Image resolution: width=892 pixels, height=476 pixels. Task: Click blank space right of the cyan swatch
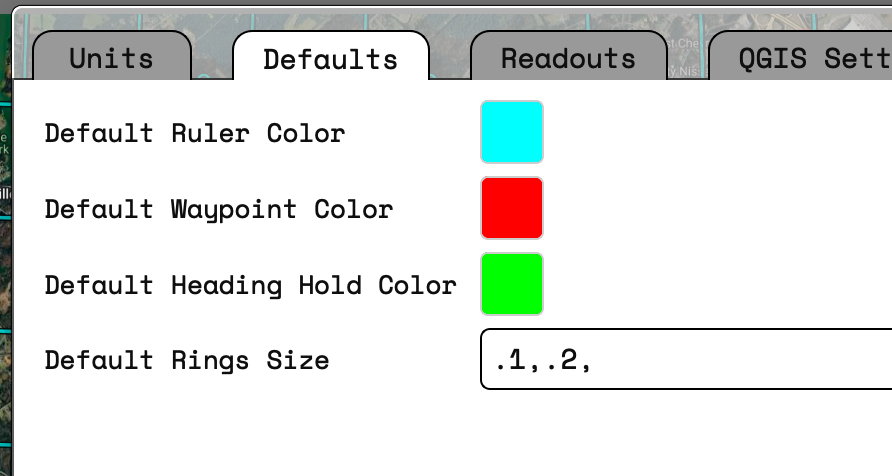coord(700,132)
